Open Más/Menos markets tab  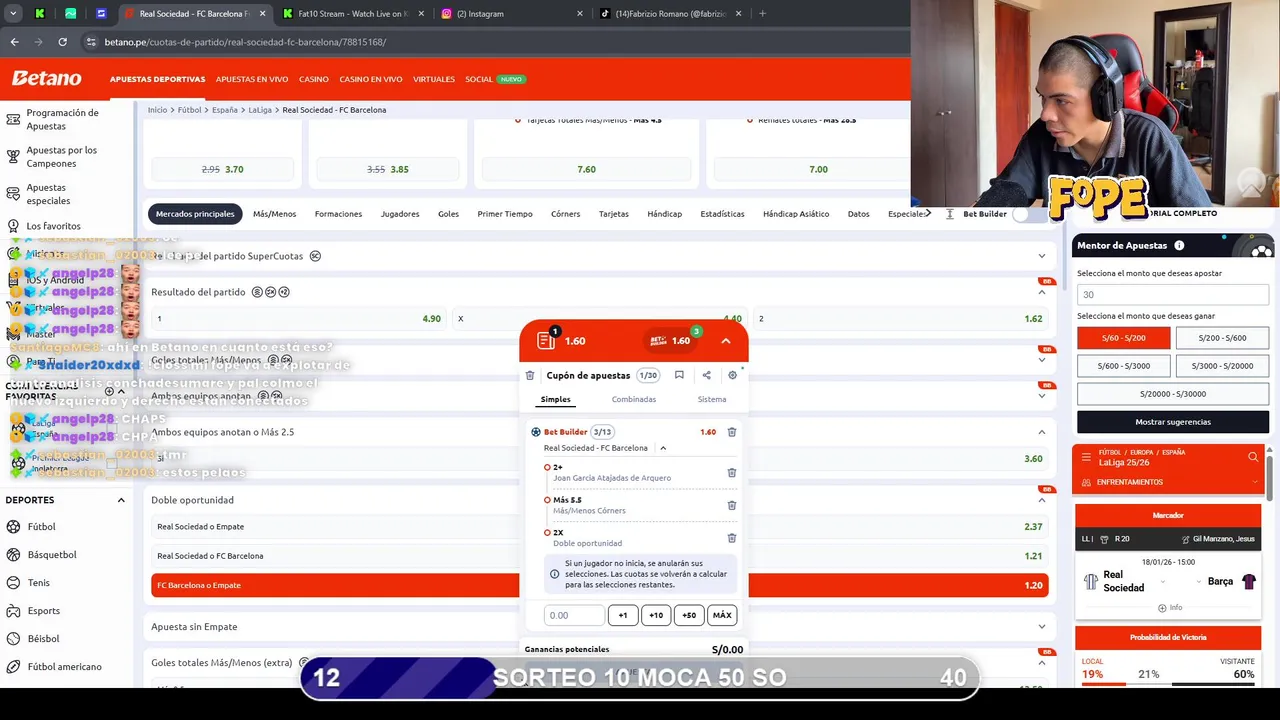(274, 214)
